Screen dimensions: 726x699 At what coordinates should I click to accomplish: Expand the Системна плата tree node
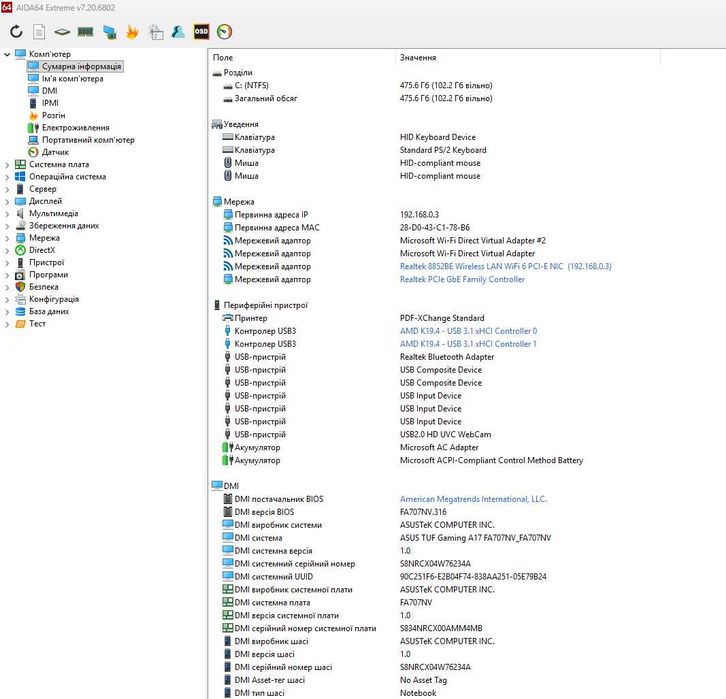point(8,164)
